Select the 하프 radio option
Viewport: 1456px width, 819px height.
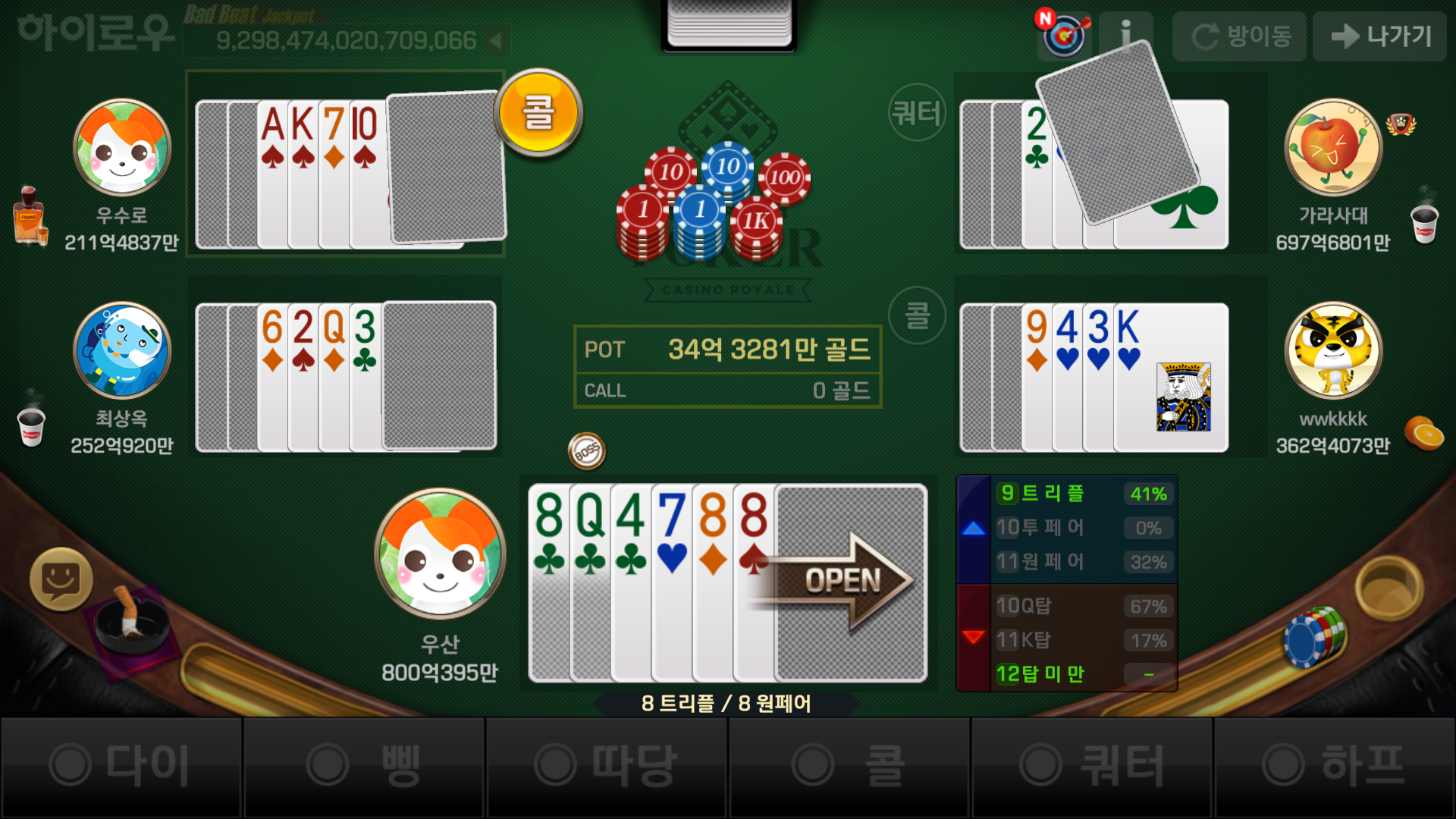[x=1335, y=766]
